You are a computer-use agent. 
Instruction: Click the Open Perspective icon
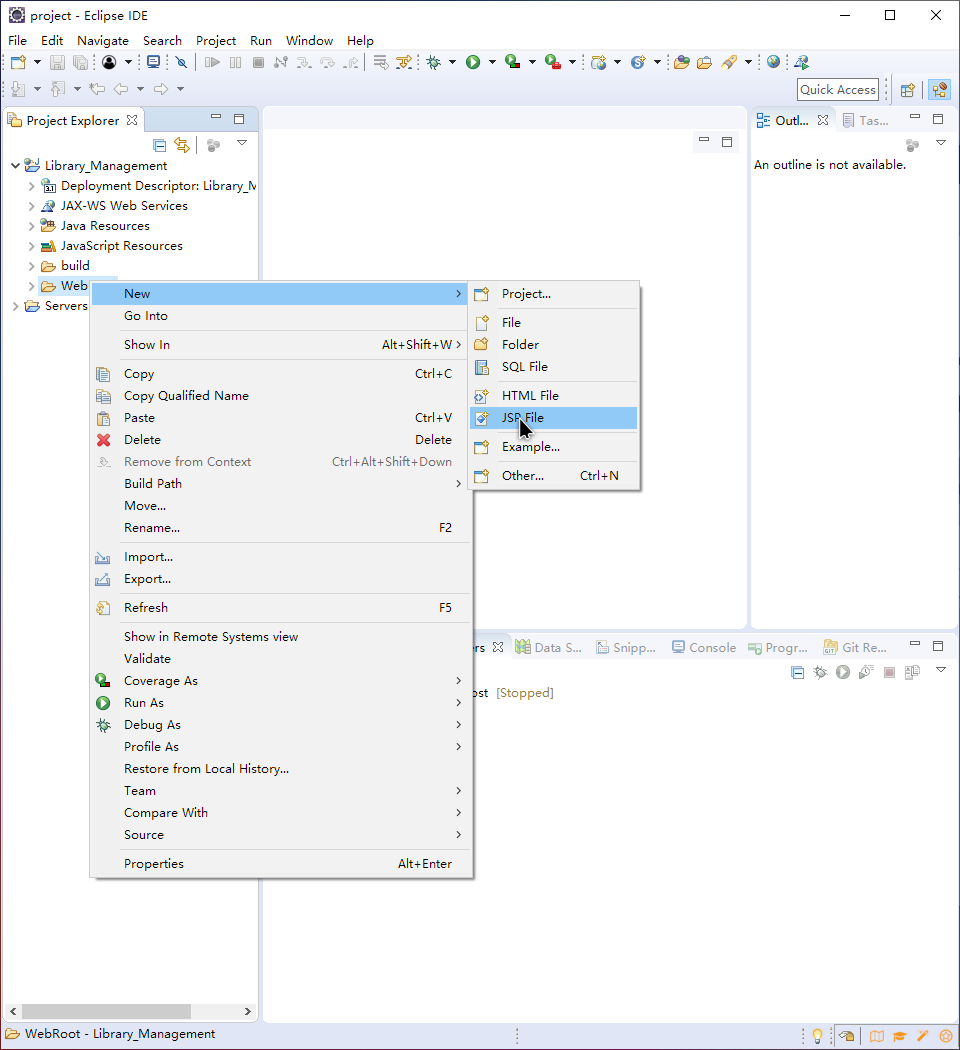click(908, 90)
